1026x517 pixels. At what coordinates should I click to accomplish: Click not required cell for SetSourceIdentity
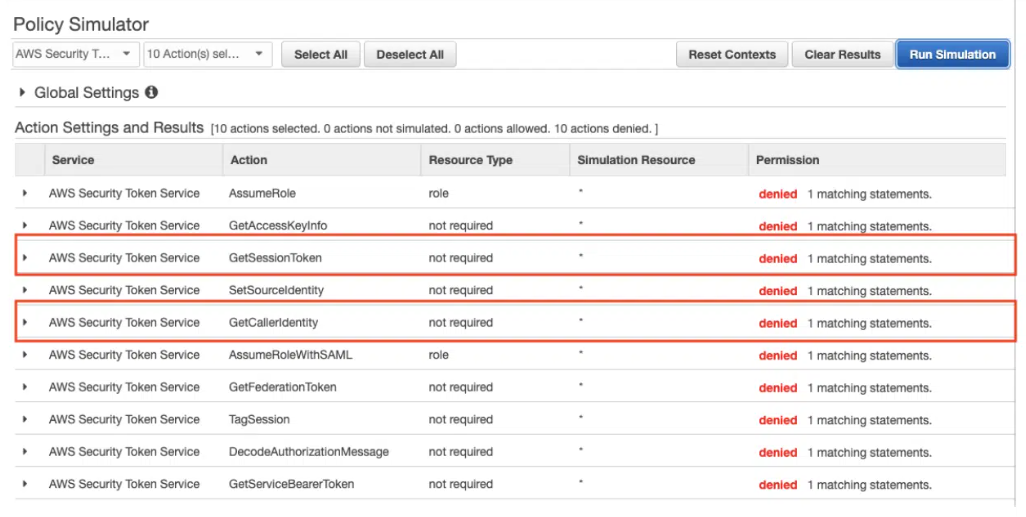click(460, 291)
